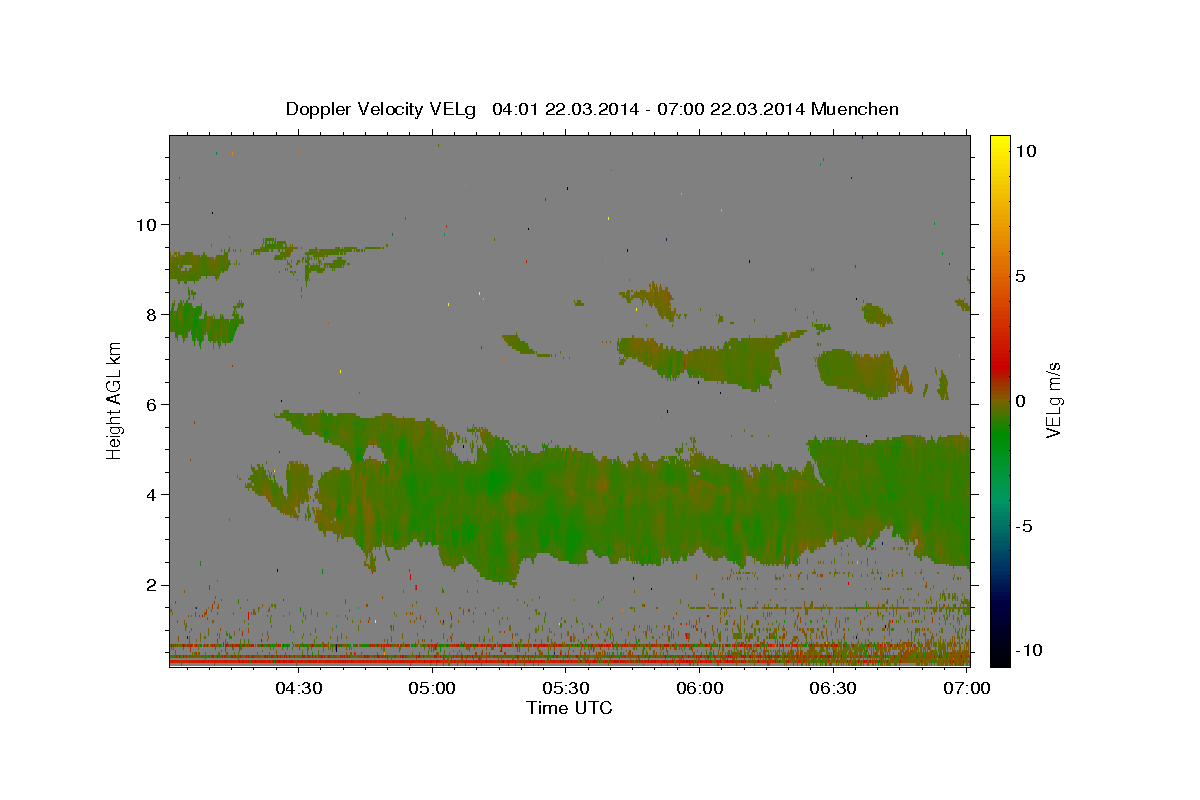Screen dimensions: 1200x800
Task: Click the height tick label 6
Action: [152, 404]
